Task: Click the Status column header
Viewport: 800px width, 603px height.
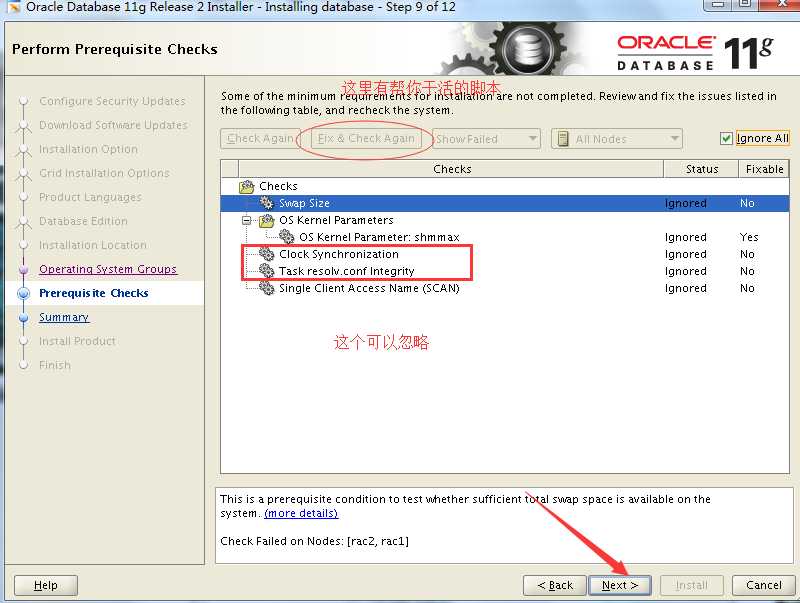Action: pyautogui.click(x=702, y=169)
